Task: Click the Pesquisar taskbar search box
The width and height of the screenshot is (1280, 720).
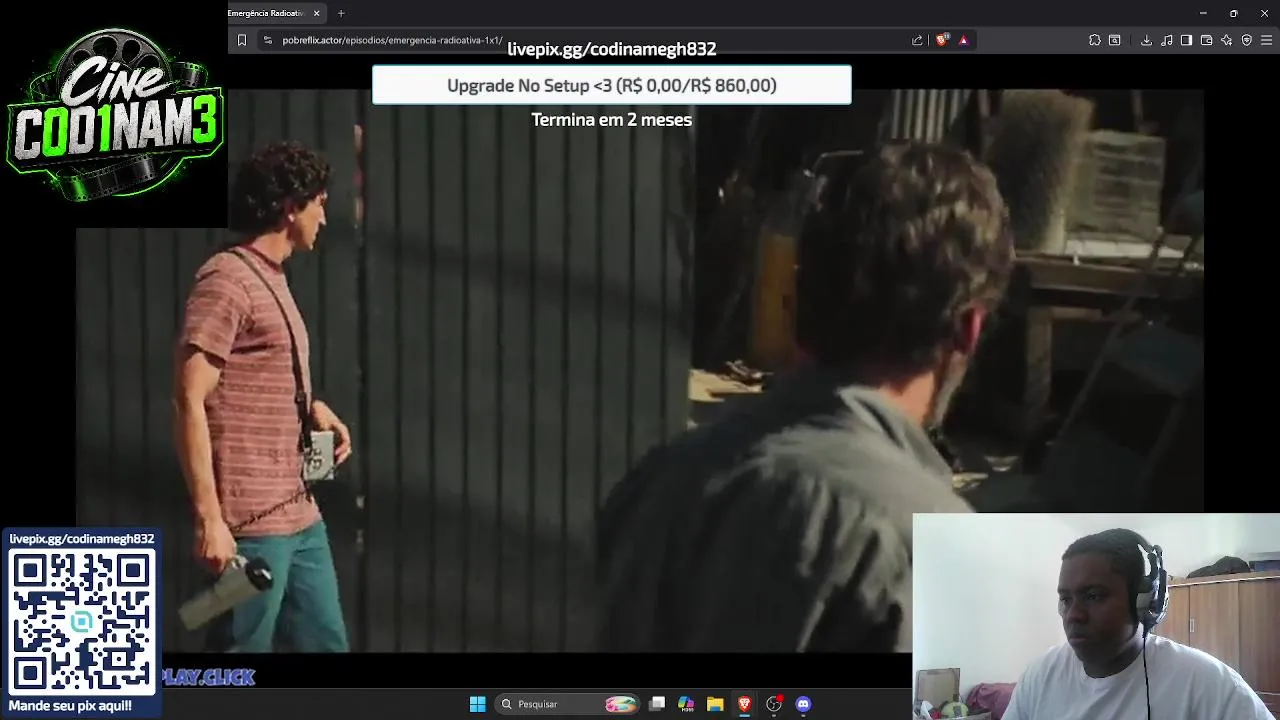Action: [567, 704]
